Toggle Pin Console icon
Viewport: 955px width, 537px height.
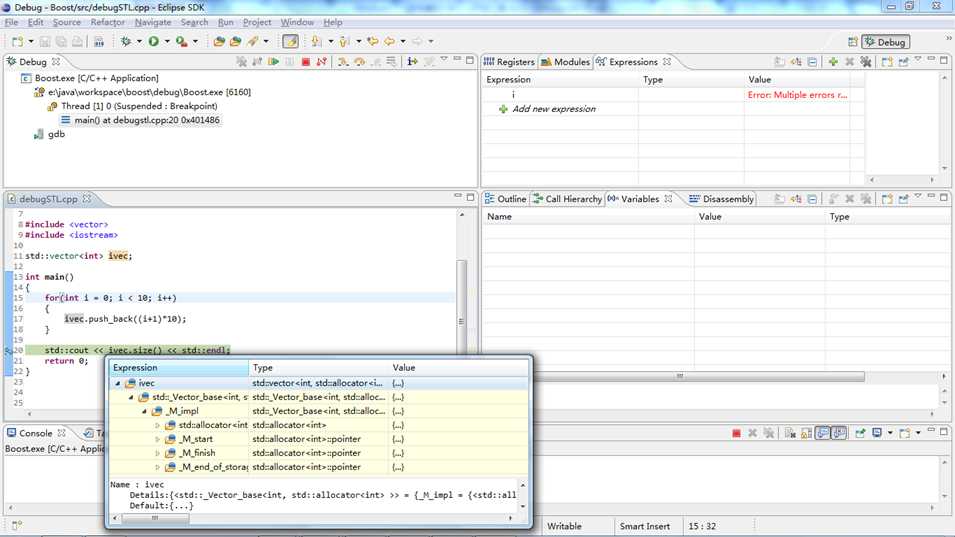point(860,433)
